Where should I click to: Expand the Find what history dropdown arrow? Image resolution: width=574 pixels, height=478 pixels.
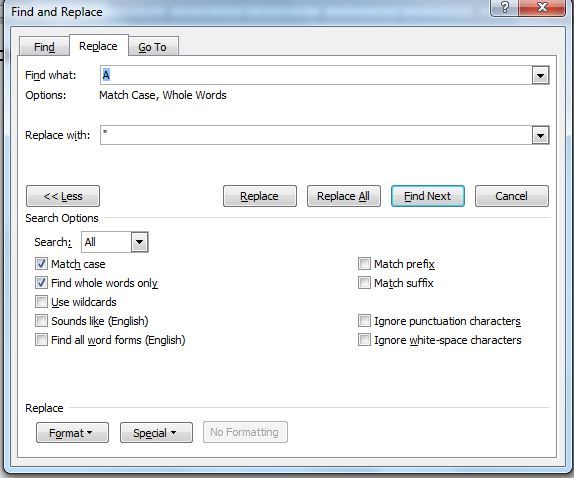540,75
